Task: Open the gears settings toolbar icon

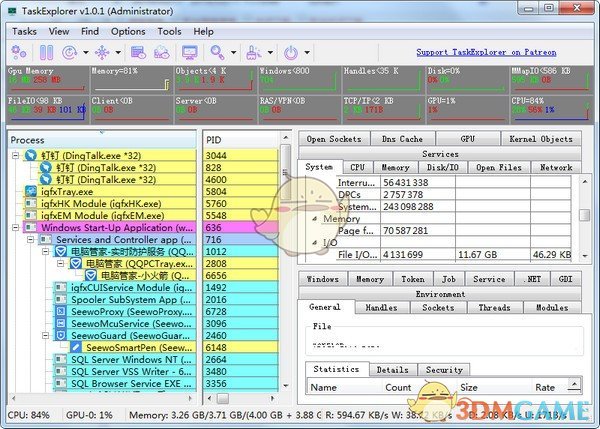Action: pyautogui.click(x=19, y=52)
